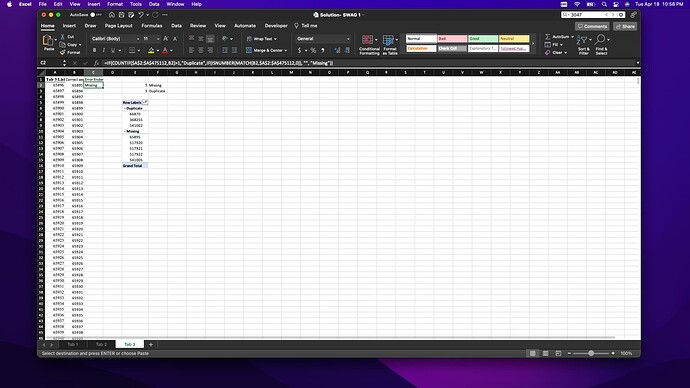Decrease font size with the smaller A icon

(175, 39)
